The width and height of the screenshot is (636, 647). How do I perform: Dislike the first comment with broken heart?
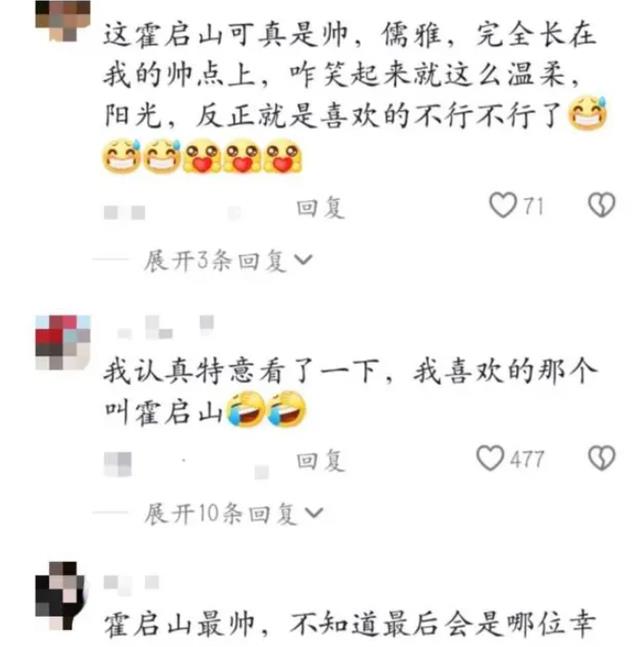pyautogui.click(x=602, y=205)
